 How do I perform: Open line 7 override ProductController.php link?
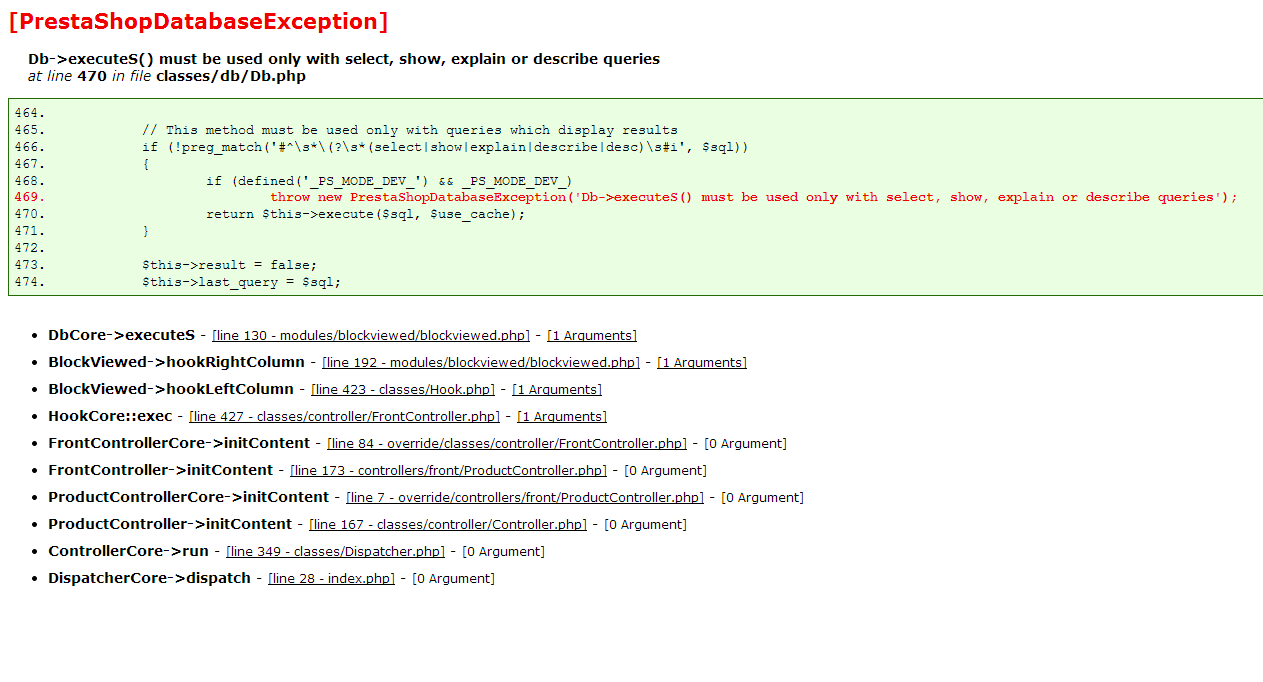coord(525,498)
